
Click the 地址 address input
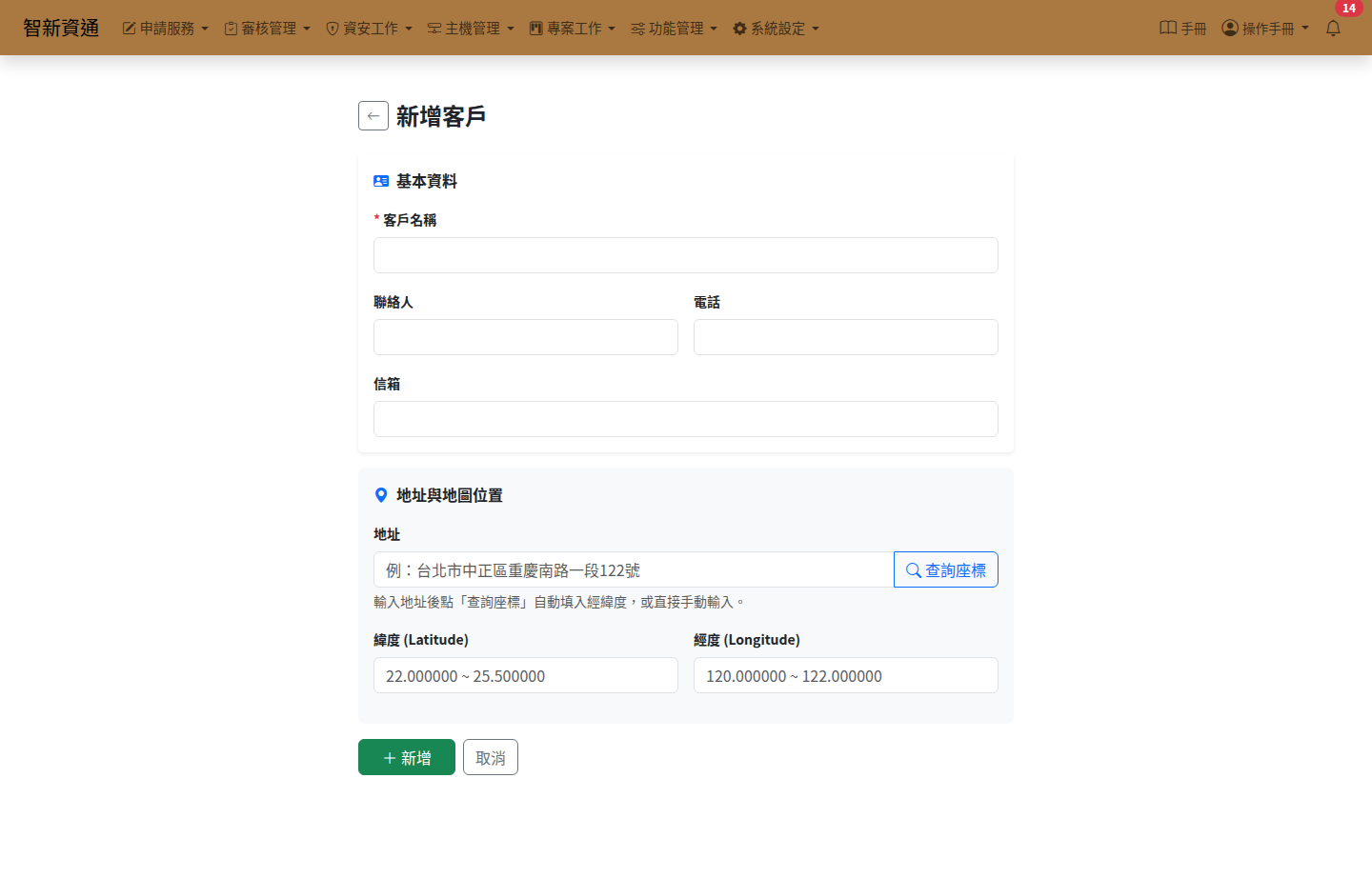[x=634, y=569]
